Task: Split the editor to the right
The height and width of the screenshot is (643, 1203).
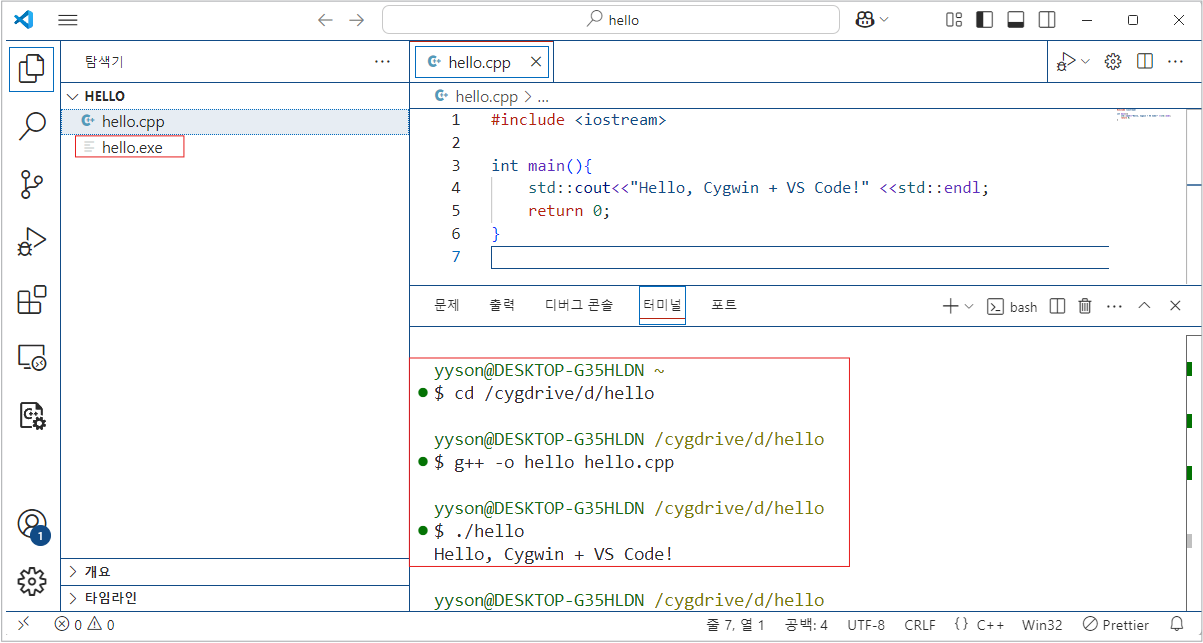Action: click(x=1145, y=62)
